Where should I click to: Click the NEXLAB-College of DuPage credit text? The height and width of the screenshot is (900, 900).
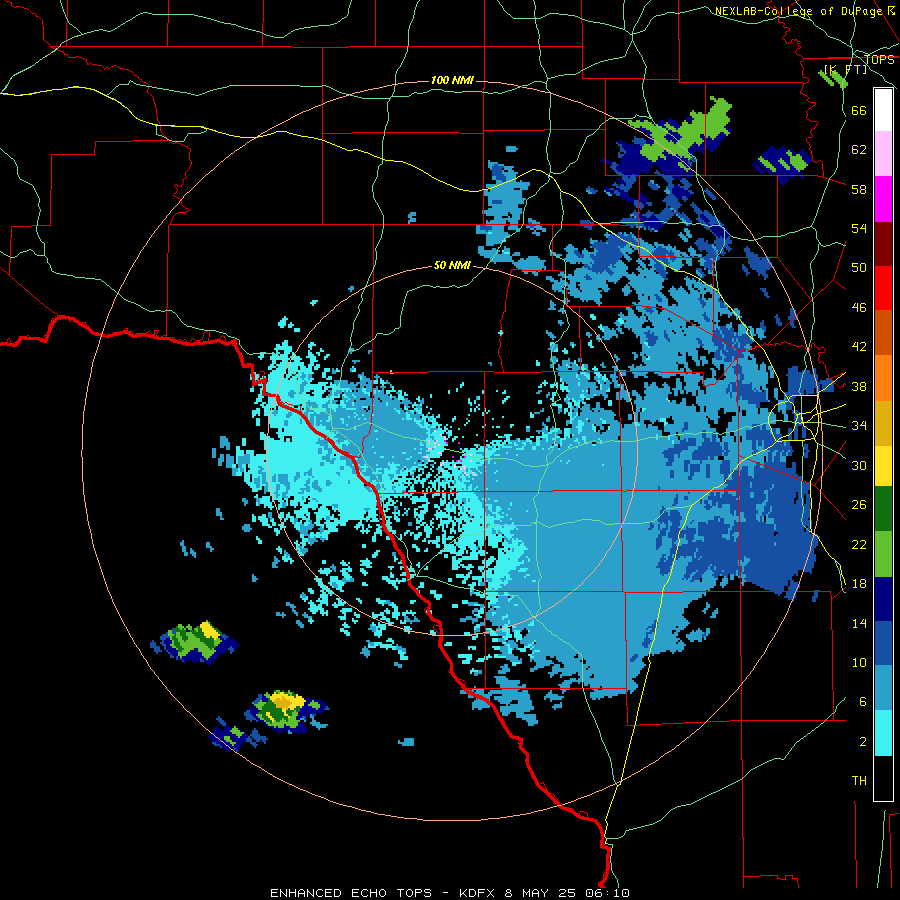pos(804,11)
